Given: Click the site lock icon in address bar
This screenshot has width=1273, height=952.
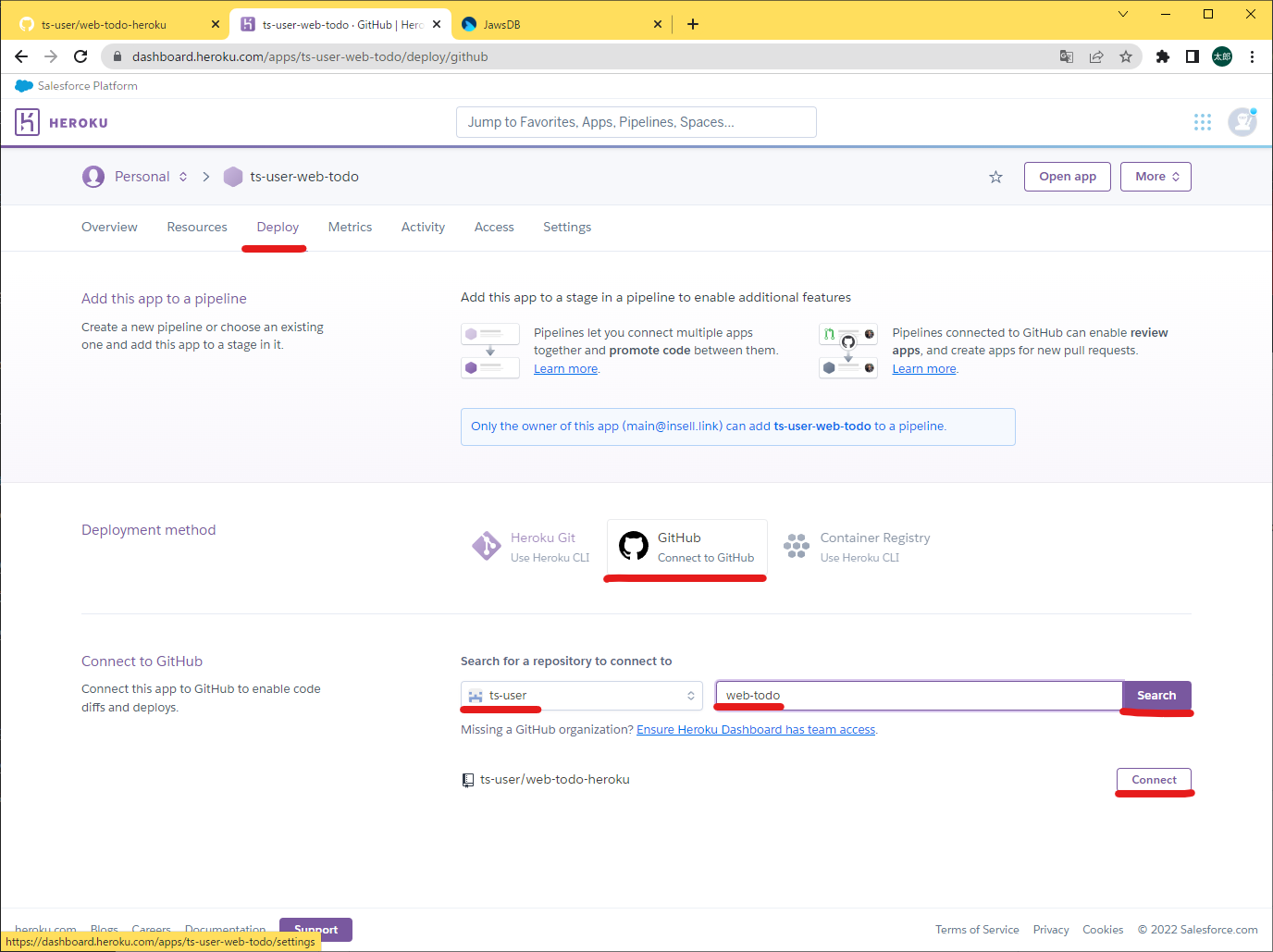Looking at the screenshot, I should 117,56.
